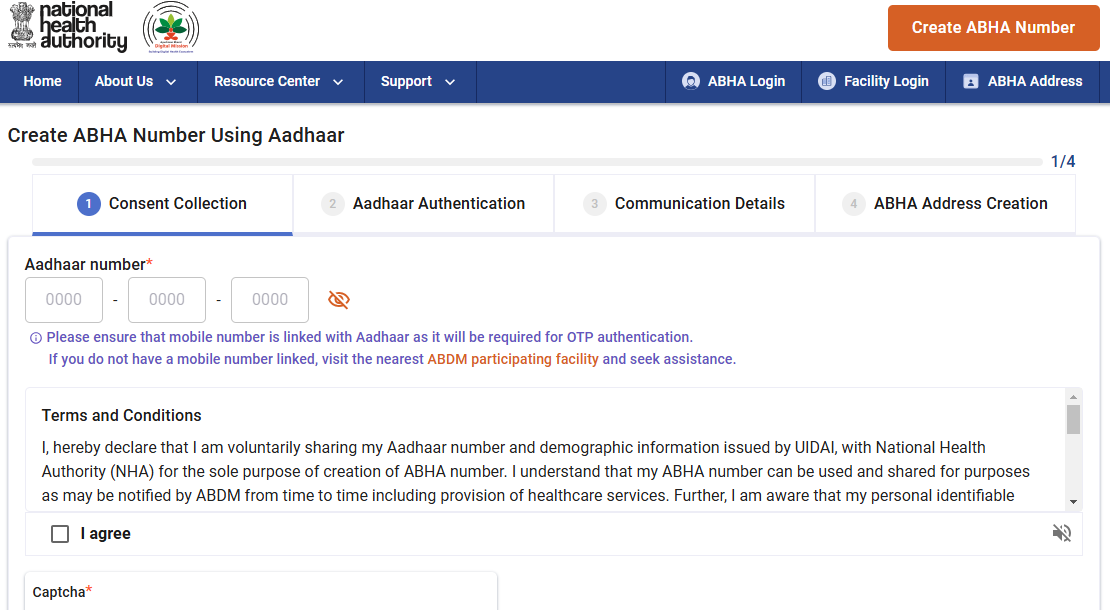The width and height of the screenshot is (1110, 610).
Task: Click the terms scrollbar up arrow
Action: point(1073,397)
